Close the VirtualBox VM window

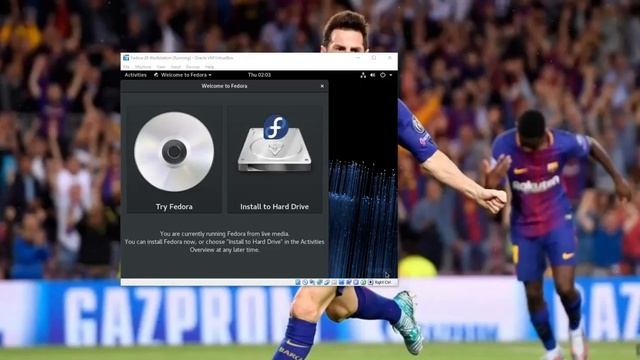(x=390, y=58)
